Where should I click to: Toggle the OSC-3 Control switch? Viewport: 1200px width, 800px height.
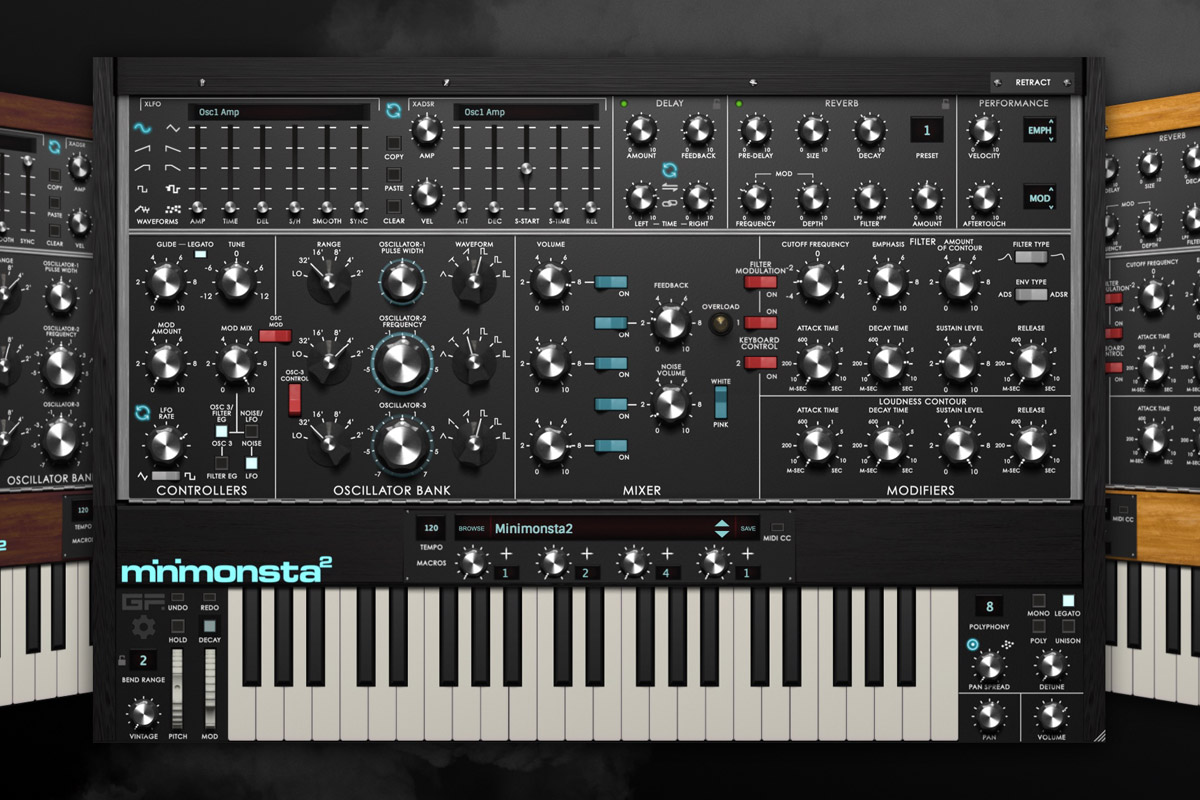point(295,399)
